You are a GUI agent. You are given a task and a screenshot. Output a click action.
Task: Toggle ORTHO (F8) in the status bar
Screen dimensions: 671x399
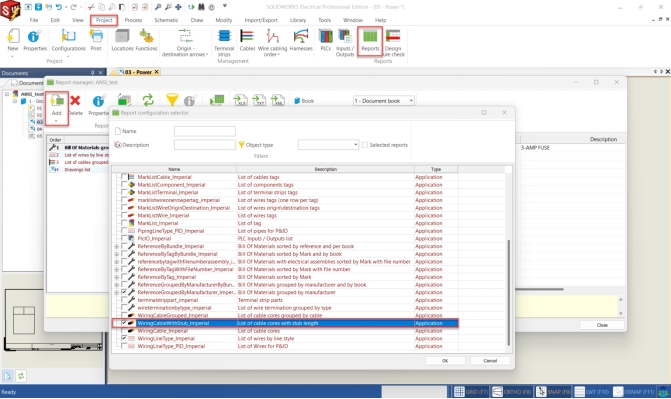(x=511, y=392)
